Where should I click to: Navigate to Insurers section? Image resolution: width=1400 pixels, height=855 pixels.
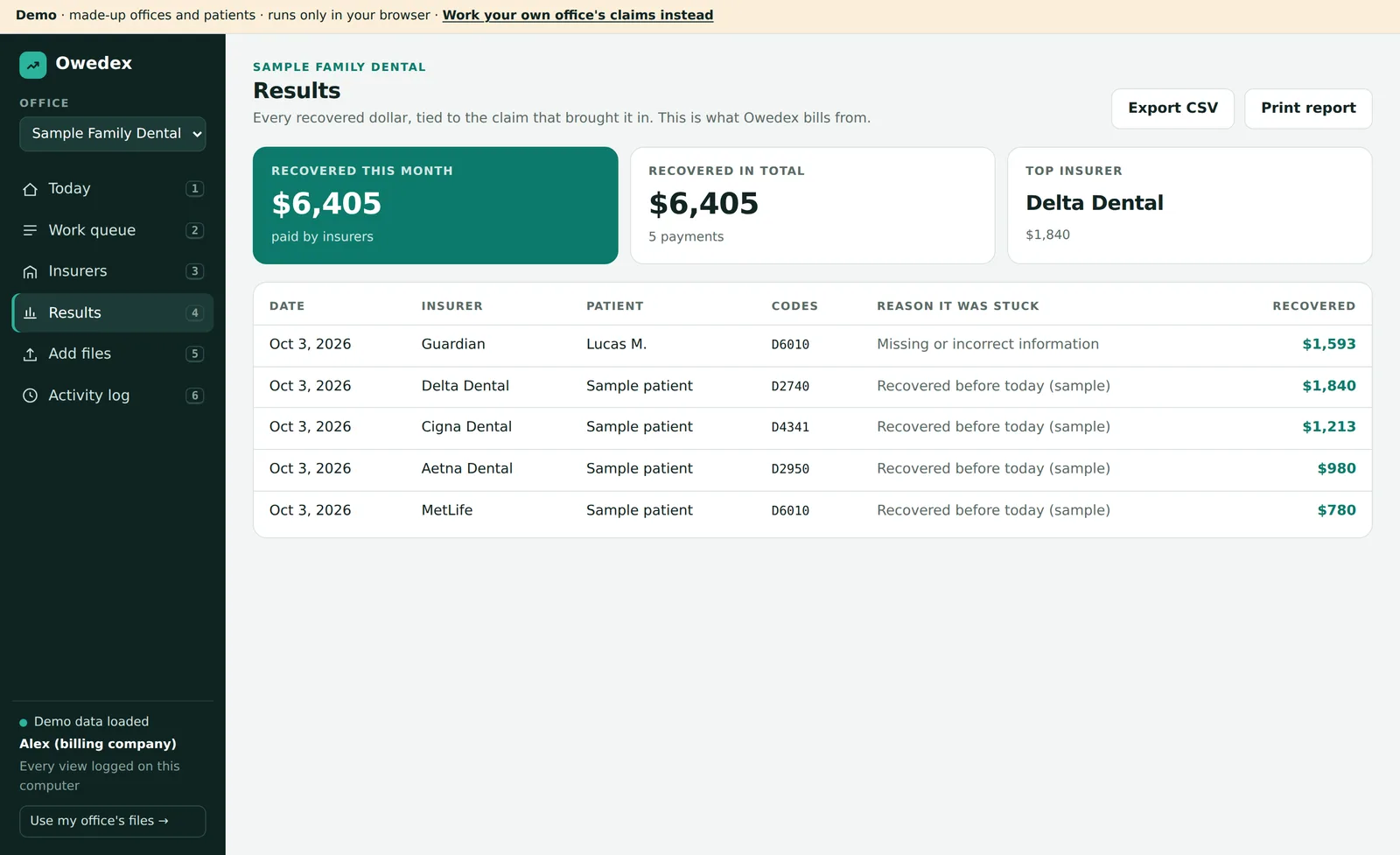[113, 271]
